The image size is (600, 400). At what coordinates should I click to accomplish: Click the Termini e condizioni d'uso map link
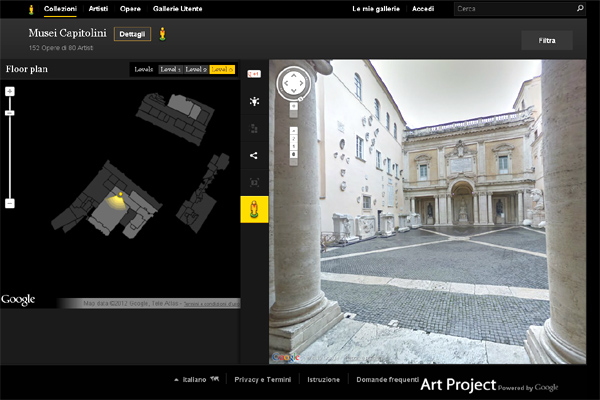click(212, 304)
